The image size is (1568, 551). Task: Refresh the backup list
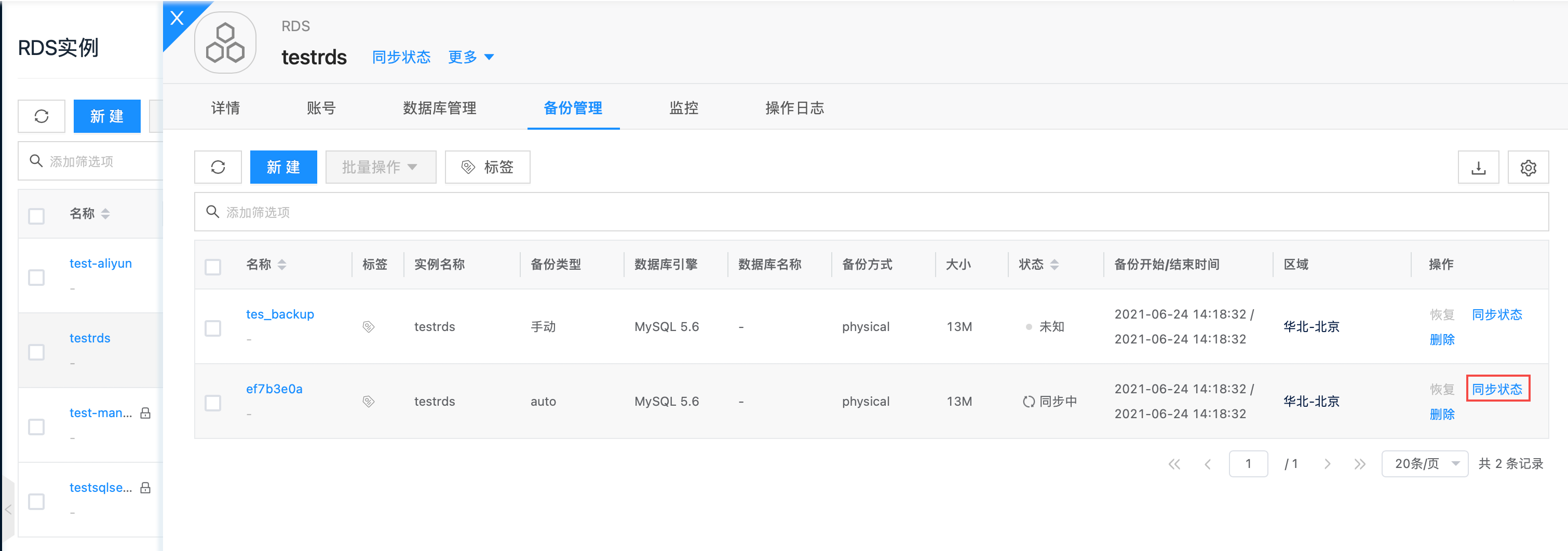click(x=218, y=167)
